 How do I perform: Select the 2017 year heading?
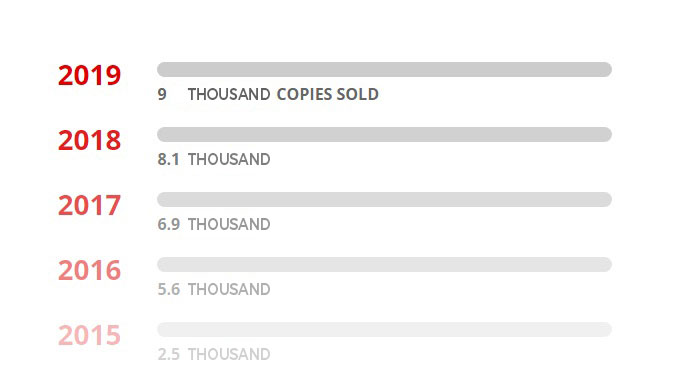[89, 205]
